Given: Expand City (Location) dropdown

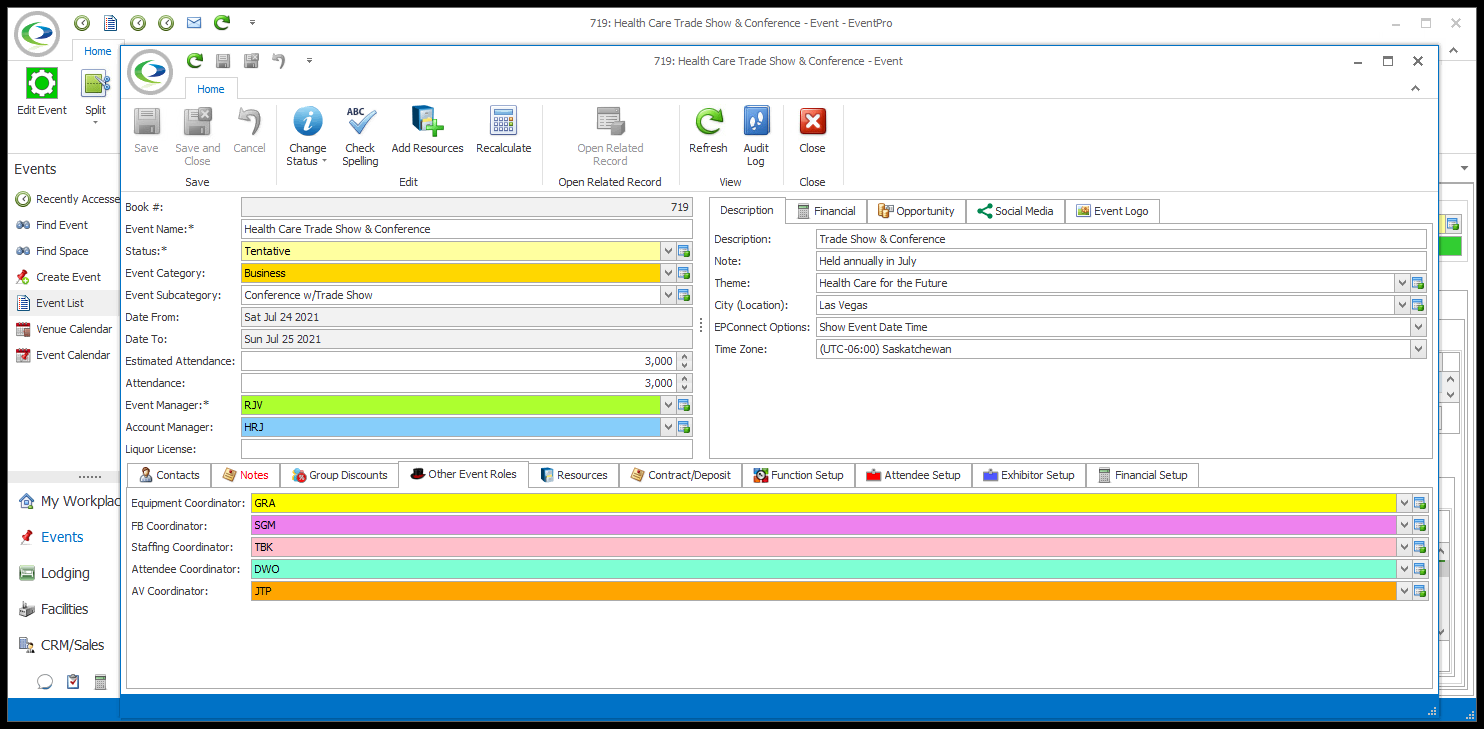Looking at the screenshot, I should point(1402,305).
